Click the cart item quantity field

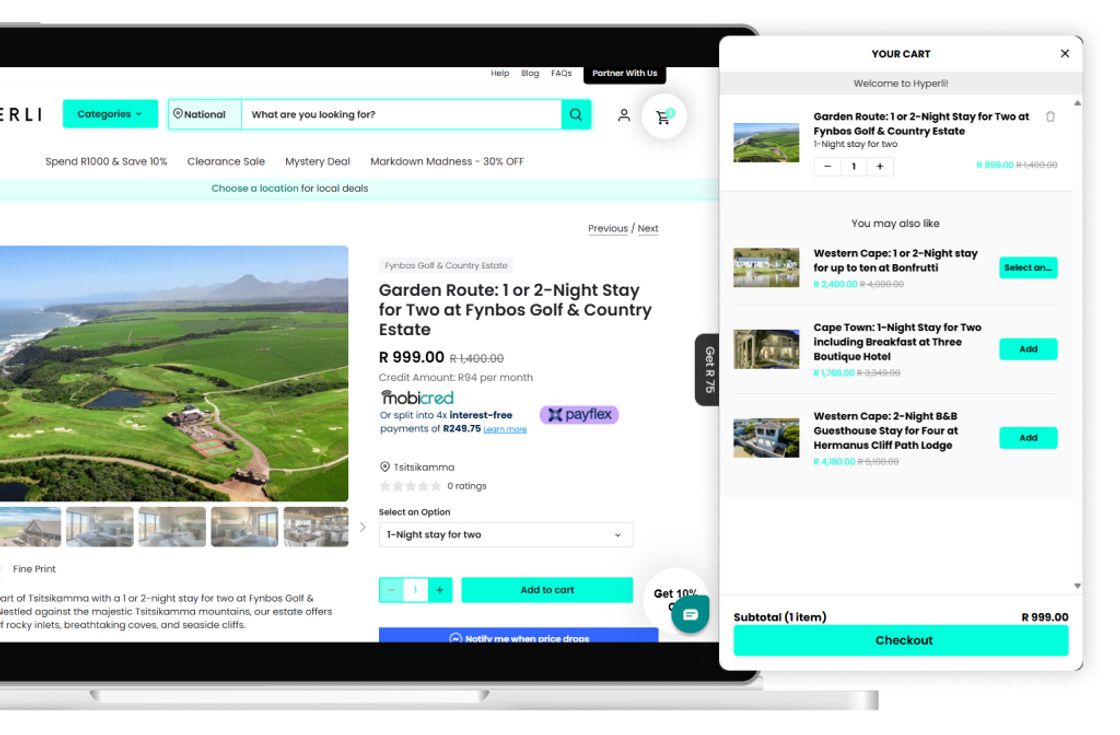[x=854, y=166]
